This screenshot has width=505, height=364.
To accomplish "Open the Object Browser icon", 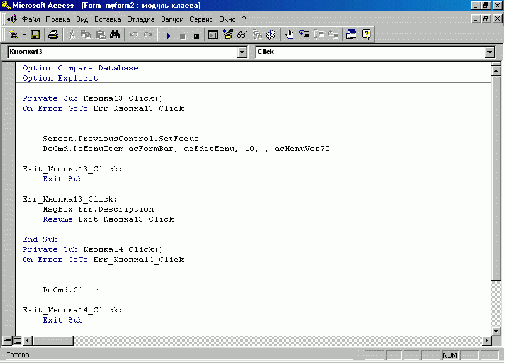I will tap(228, 34).
